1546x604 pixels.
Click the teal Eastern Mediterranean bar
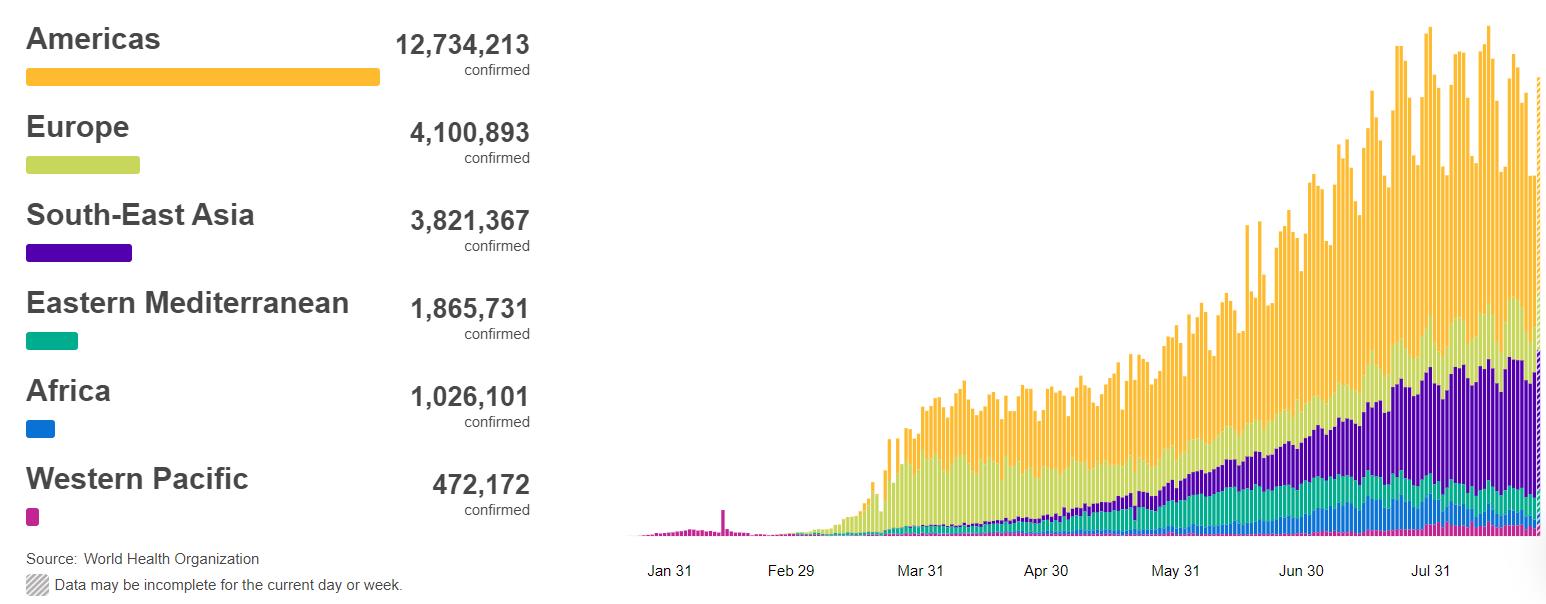click(52, 341)
